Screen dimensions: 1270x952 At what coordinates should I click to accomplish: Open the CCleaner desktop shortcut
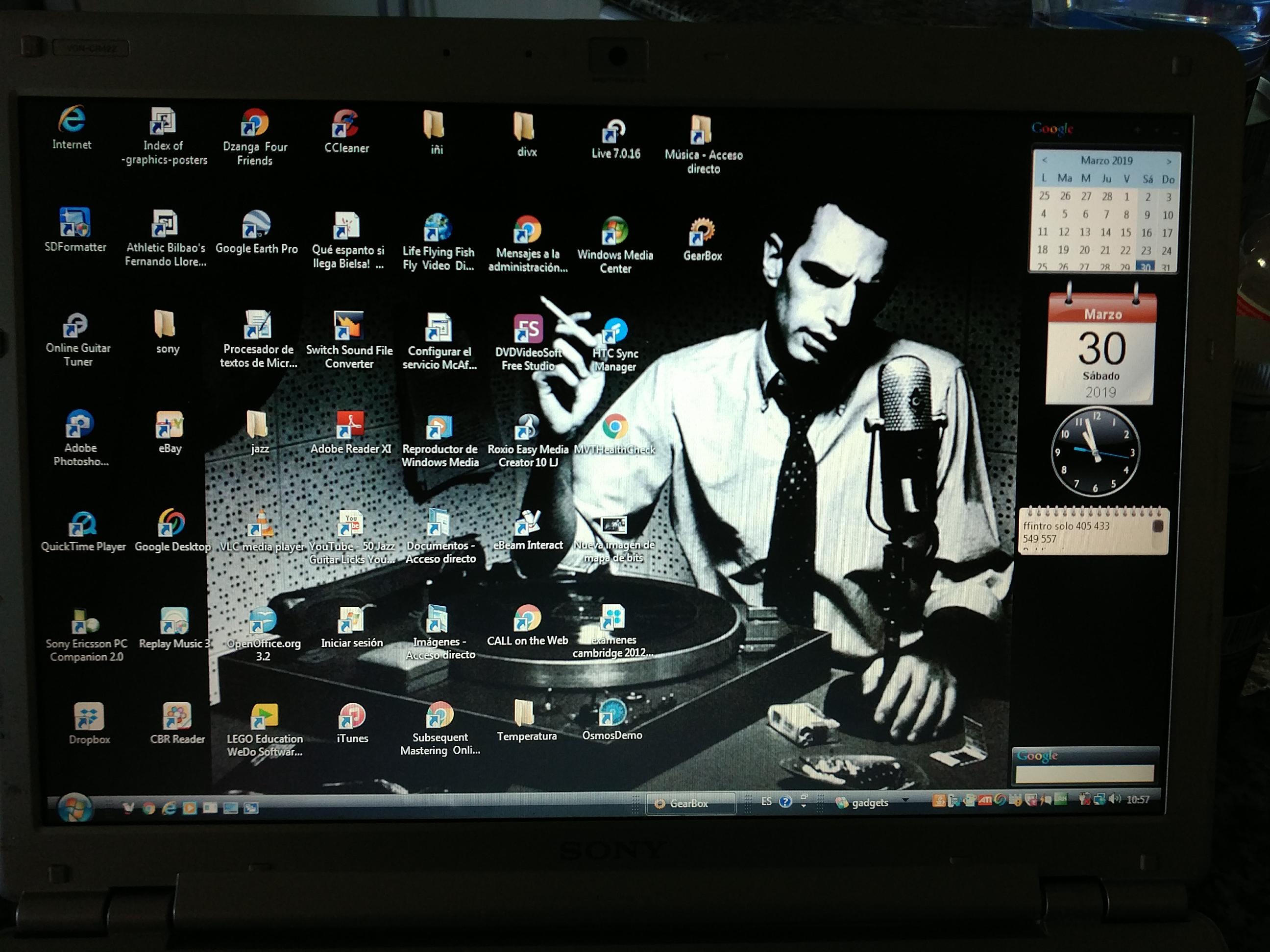[345, 124]
